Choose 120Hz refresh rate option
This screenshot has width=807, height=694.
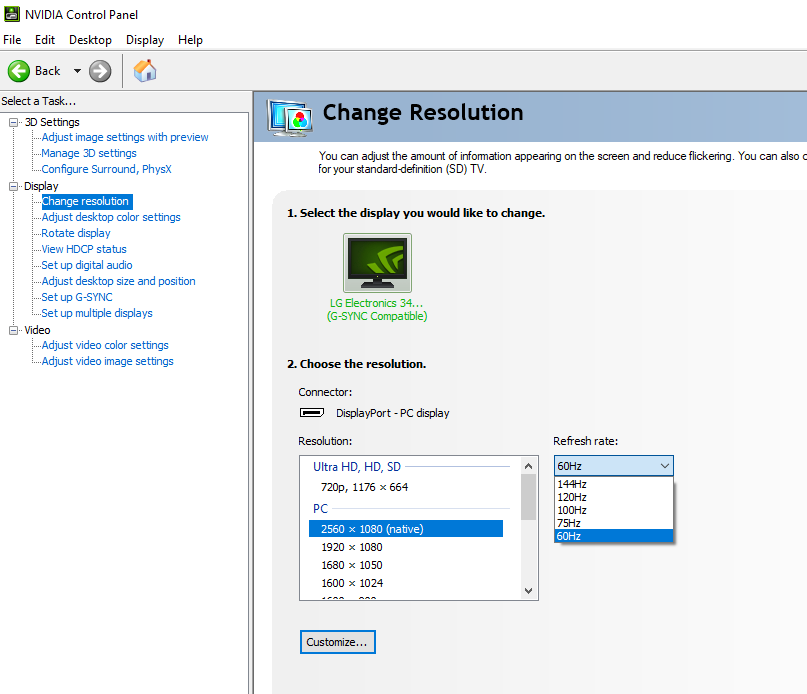[x=613, y=497]
